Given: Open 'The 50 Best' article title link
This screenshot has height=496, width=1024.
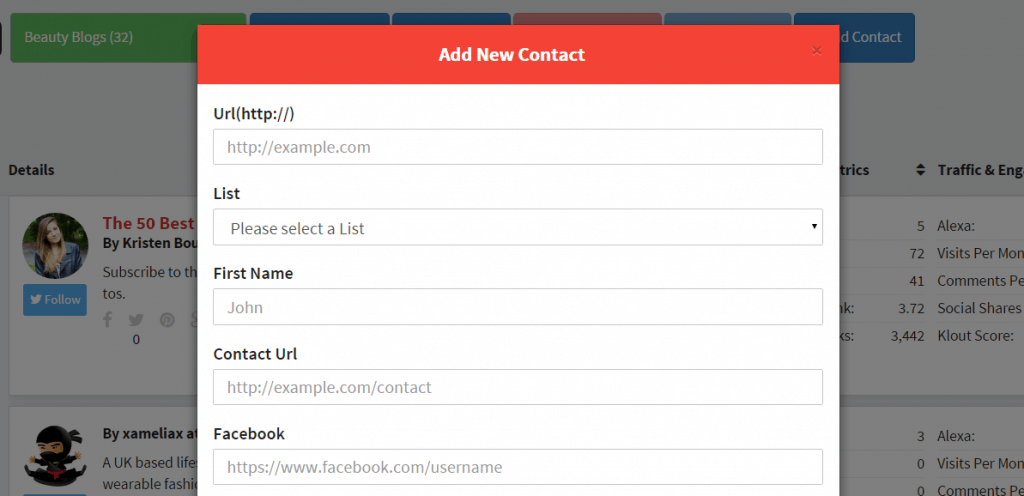Looking at the screenshot, I should click(x=150, y=223).
